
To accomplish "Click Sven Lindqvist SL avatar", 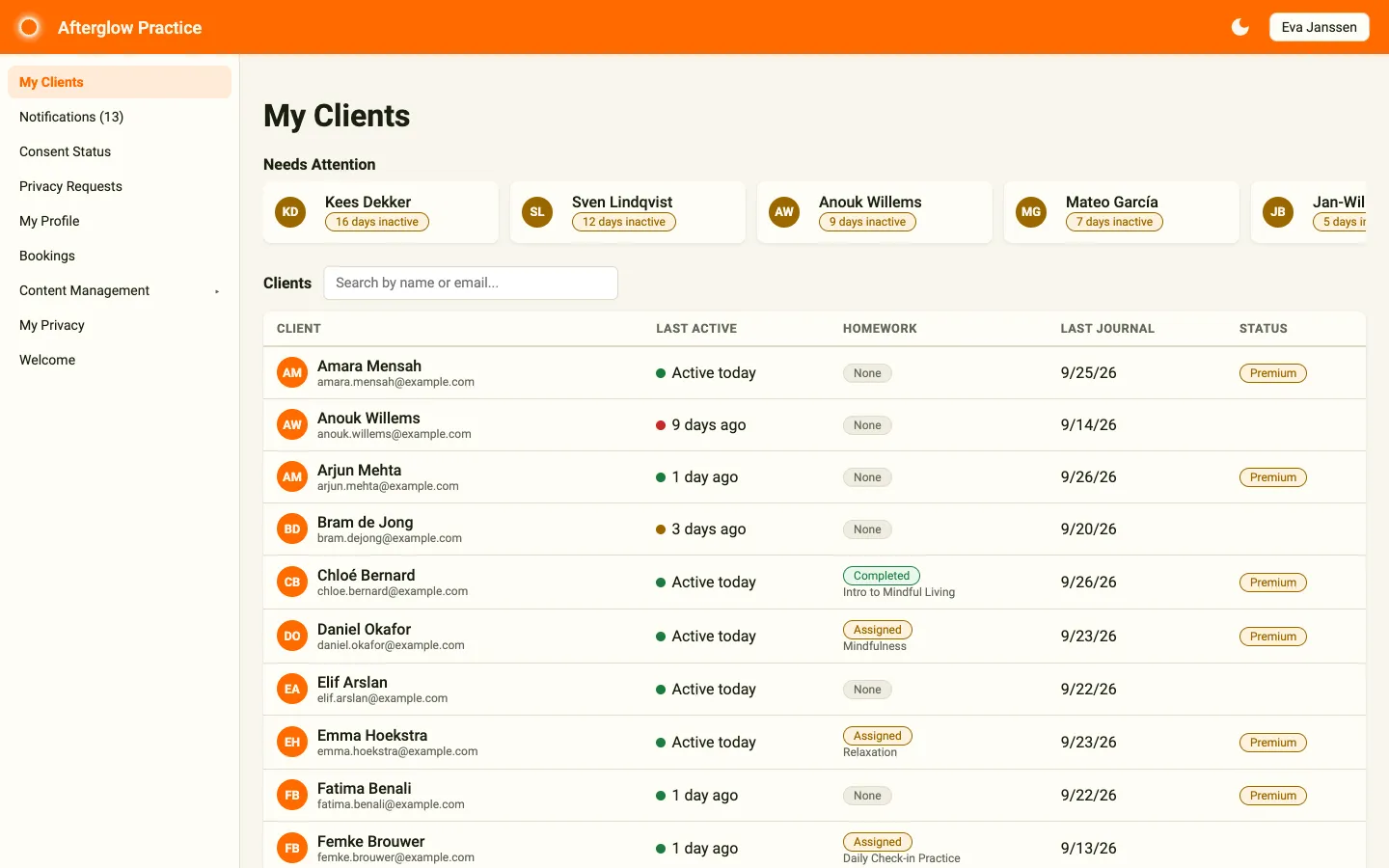I will pyautogui.click(x=537, y=212).
